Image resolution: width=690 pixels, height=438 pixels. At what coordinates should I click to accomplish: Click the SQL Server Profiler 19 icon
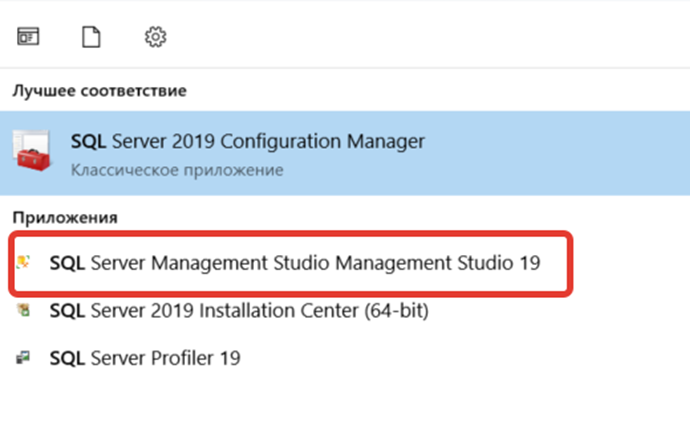[25, 357]
